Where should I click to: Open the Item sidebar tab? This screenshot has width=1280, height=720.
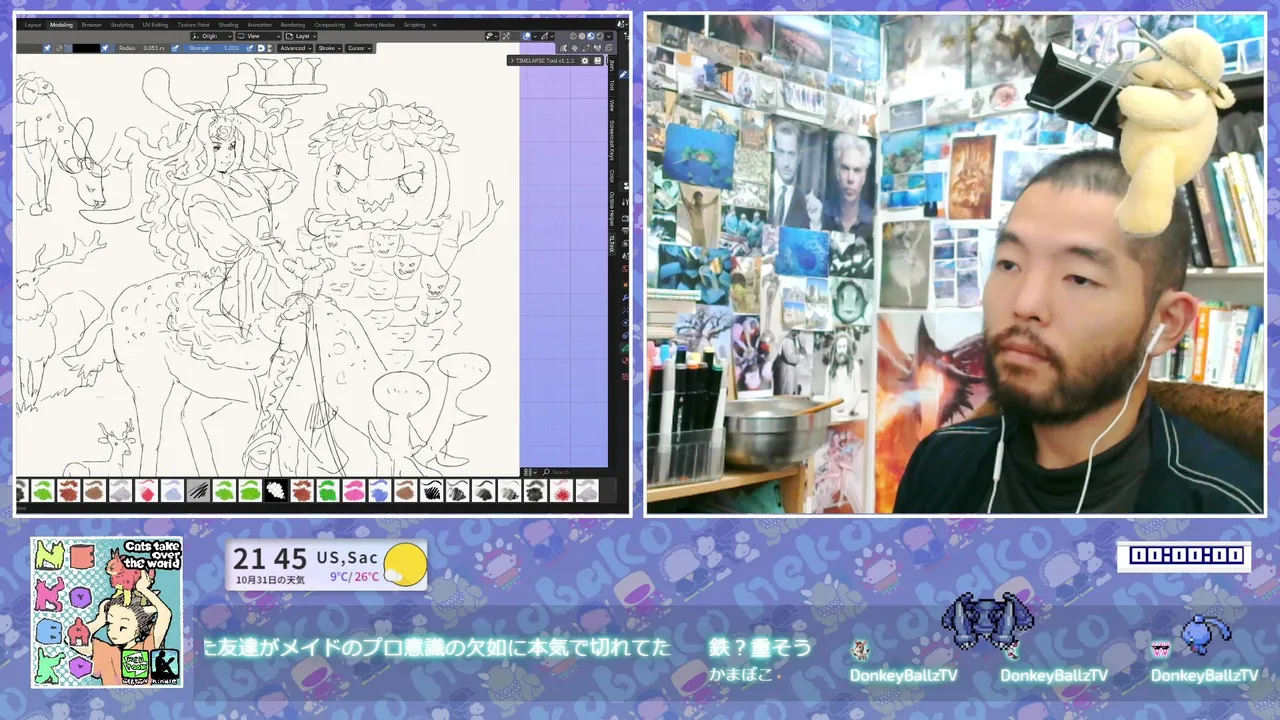pyautogui.click(x=611, y=64)
